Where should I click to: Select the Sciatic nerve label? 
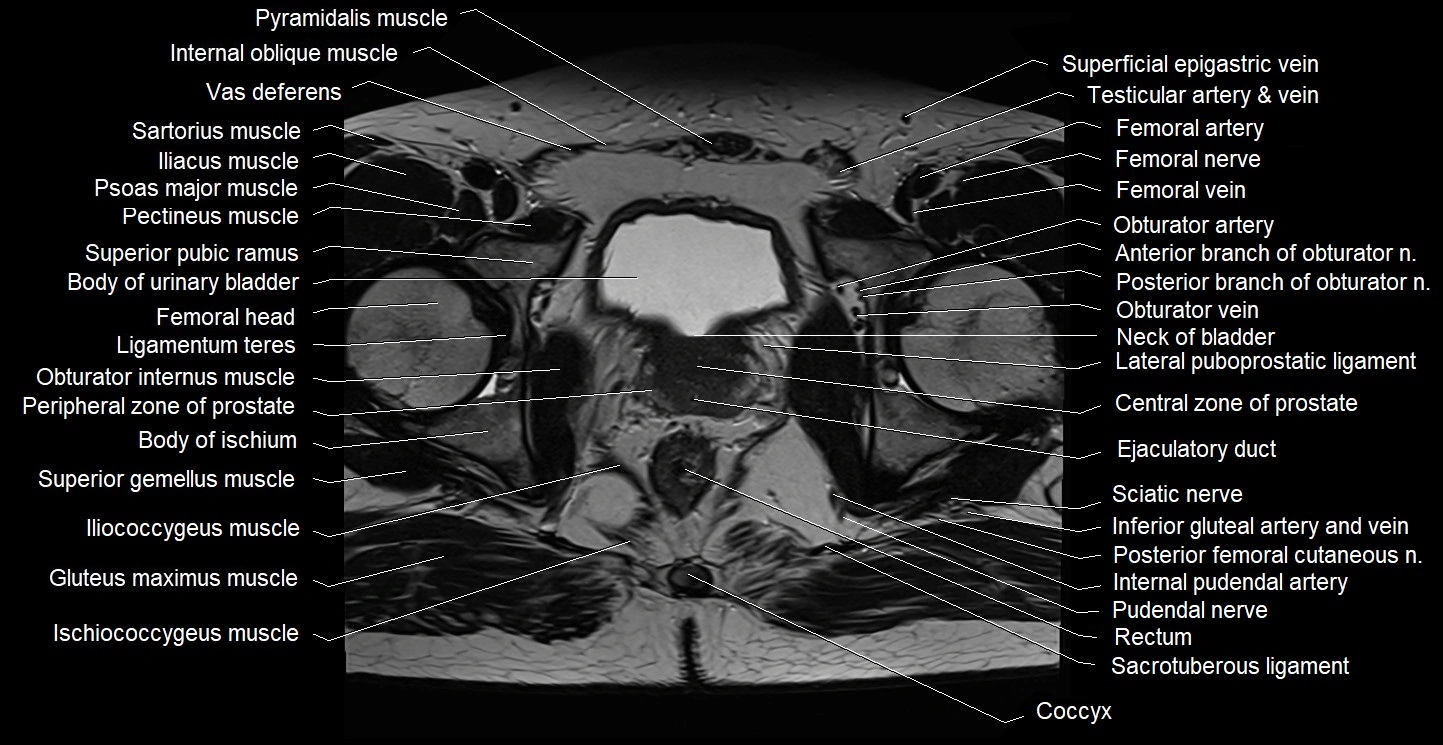1177,494
